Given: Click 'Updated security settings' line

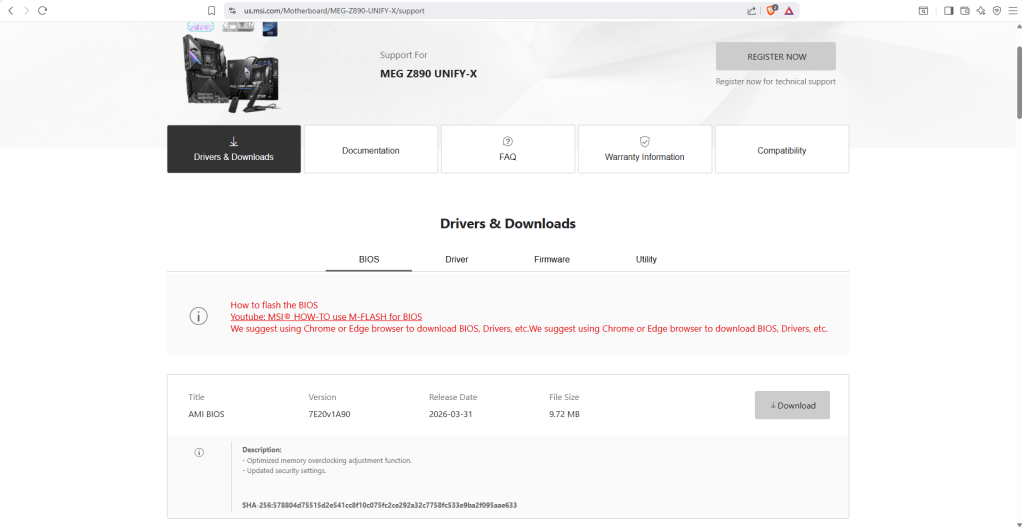Looking at the screenshot, I should [284, 471].
